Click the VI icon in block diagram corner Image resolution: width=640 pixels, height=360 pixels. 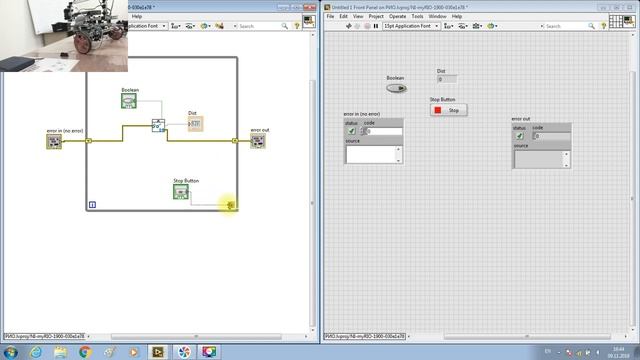point(309,21)
